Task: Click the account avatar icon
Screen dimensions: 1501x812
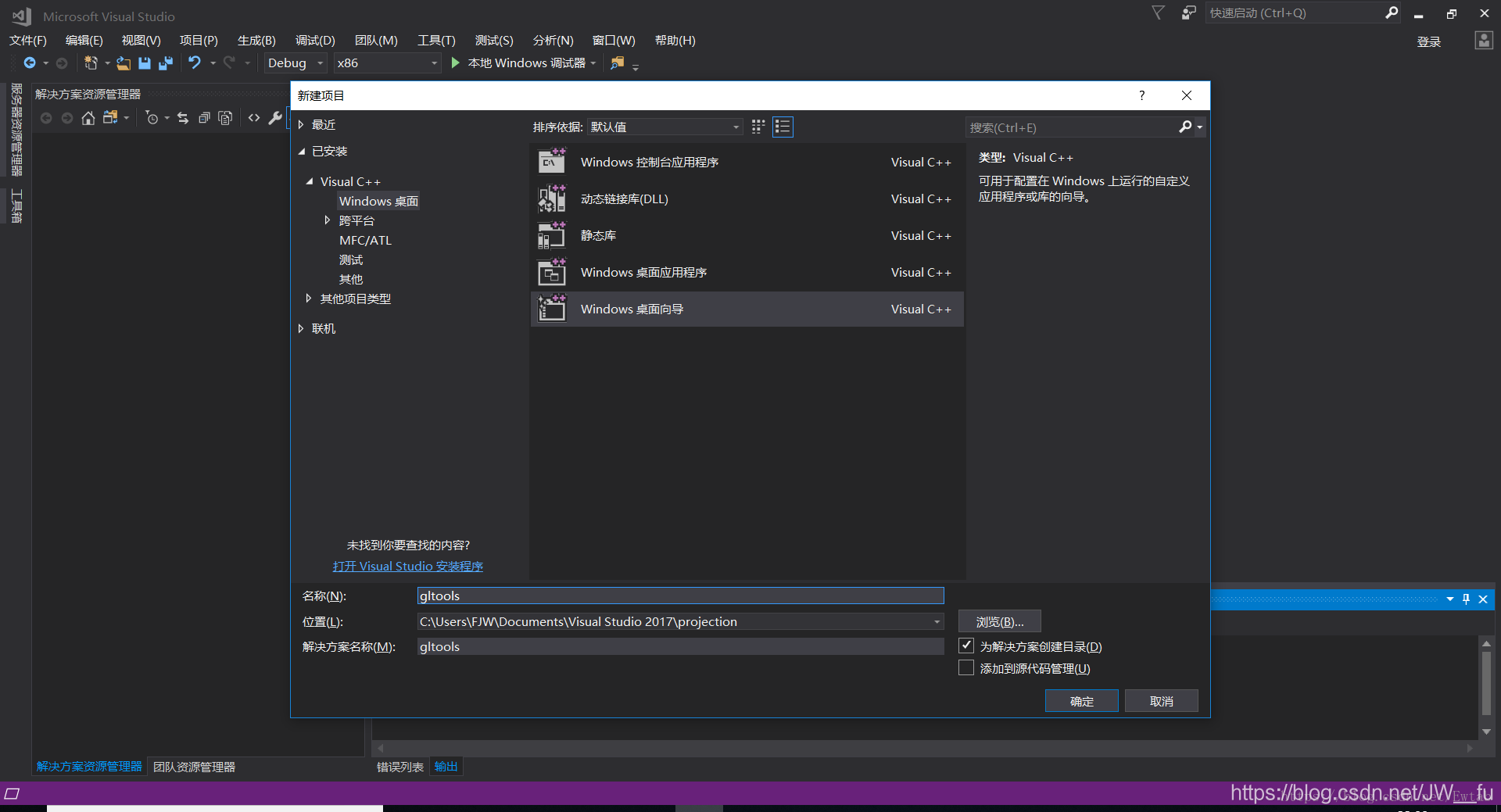Action: click(1484, 41)
